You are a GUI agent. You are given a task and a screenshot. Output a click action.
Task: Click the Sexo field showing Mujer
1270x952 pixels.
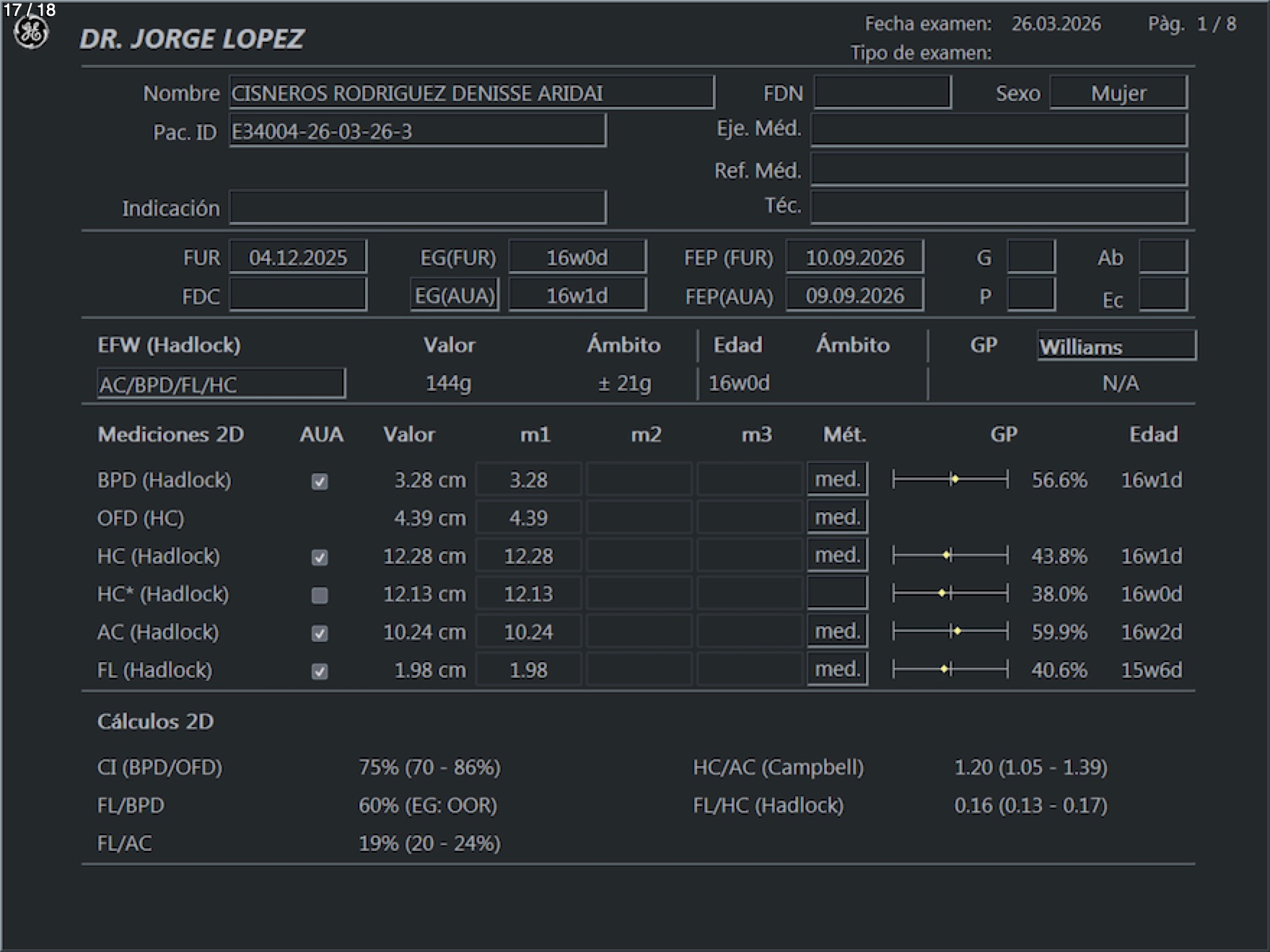point(1118,93)
